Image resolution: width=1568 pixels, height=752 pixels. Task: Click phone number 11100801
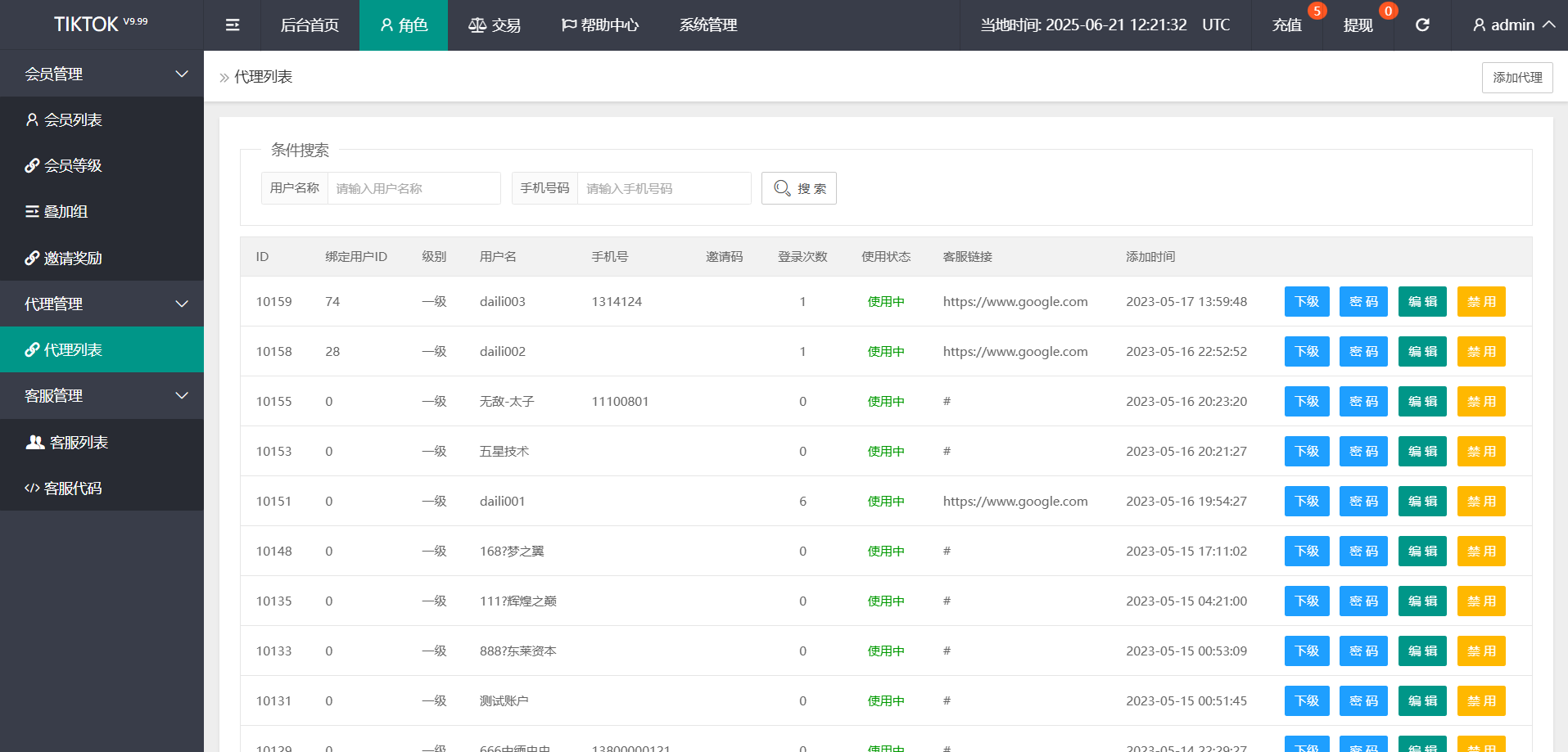[x=620, y=401]
